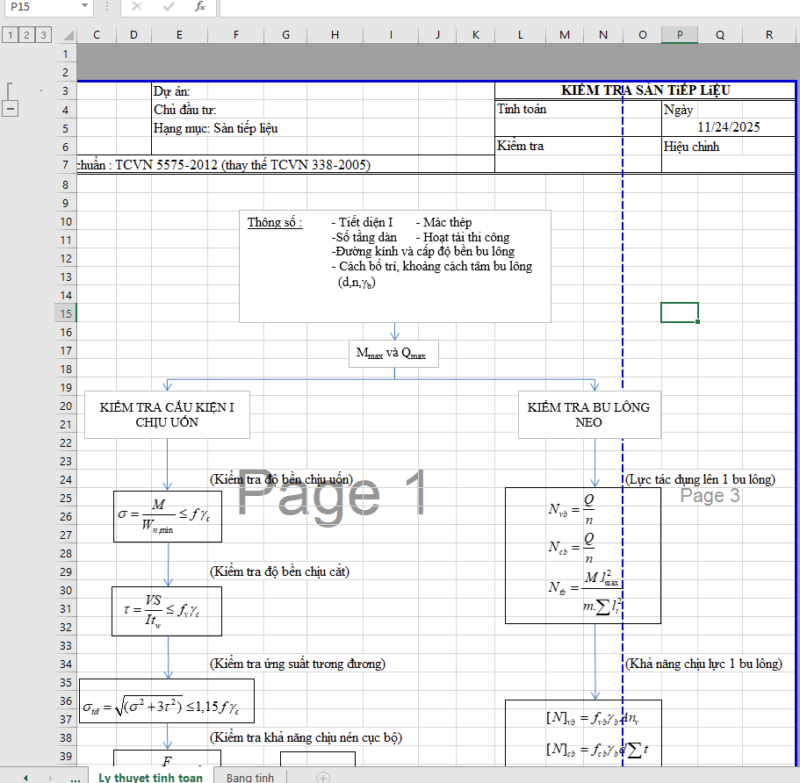This screenshot has height=783, width=800.
Task: Click the Insert Function fx icon
Action: [x=200, y=7]
